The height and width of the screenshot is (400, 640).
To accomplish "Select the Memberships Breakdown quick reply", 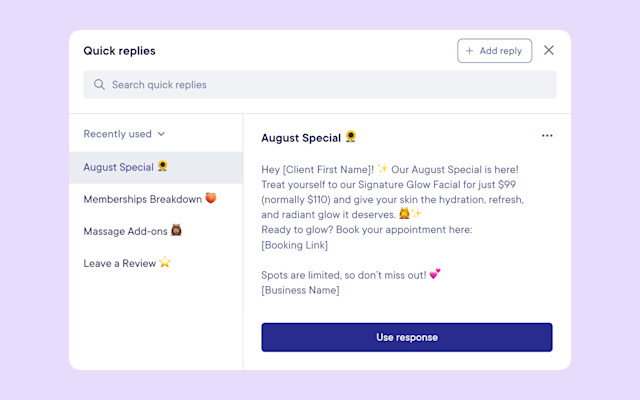I will [x=156, y=199].
